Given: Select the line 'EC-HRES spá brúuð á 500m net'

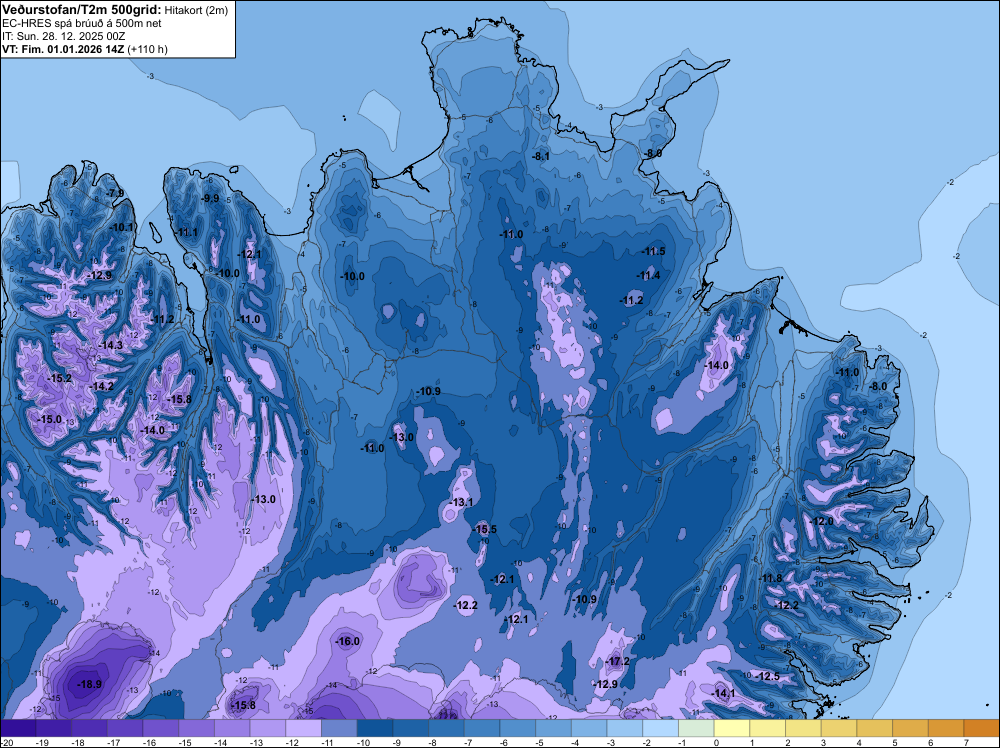Looking at the screenshot, I should click(x=82, y=24).
